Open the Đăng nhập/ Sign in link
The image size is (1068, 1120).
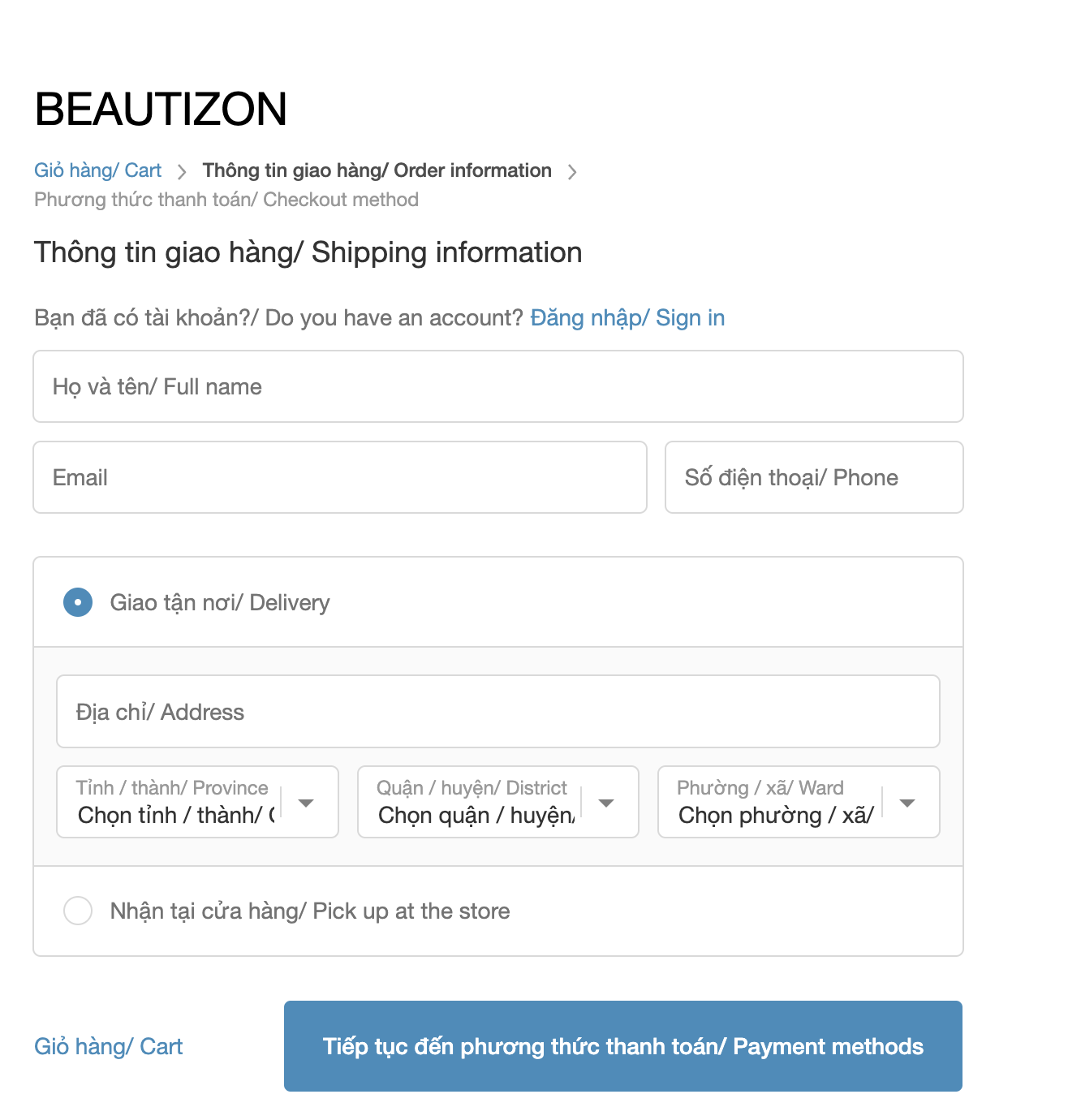coord(627,317)
